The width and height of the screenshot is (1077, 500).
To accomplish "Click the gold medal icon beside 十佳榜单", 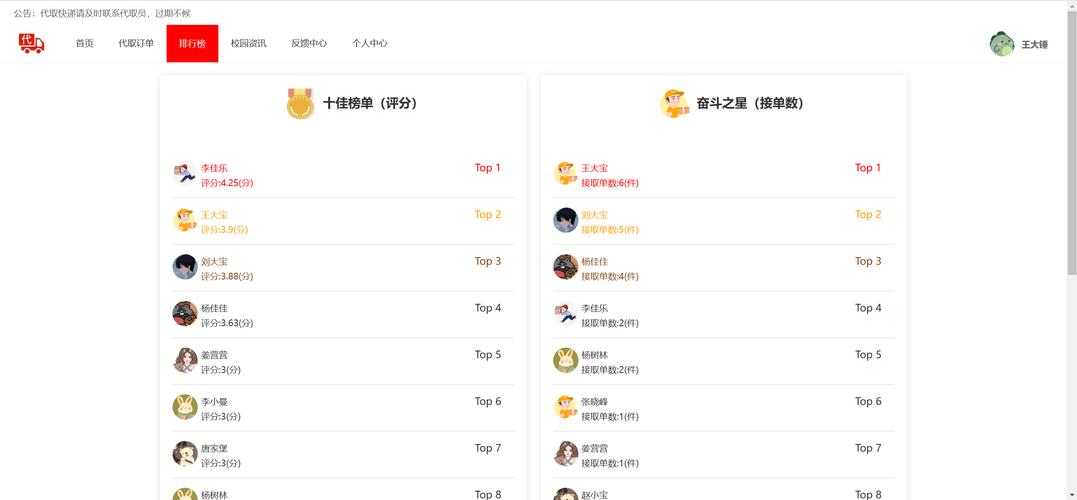I will click(300, 103).
